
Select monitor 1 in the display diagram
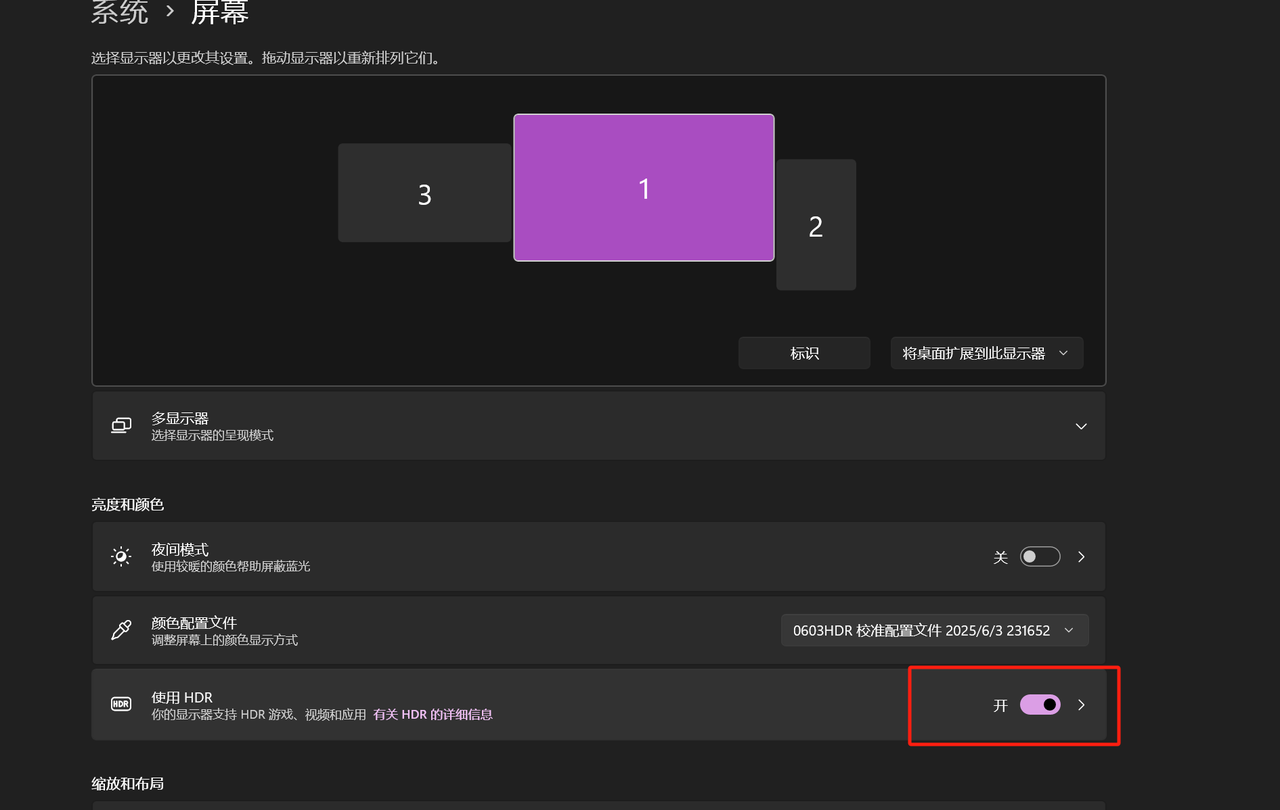(643, 187)
